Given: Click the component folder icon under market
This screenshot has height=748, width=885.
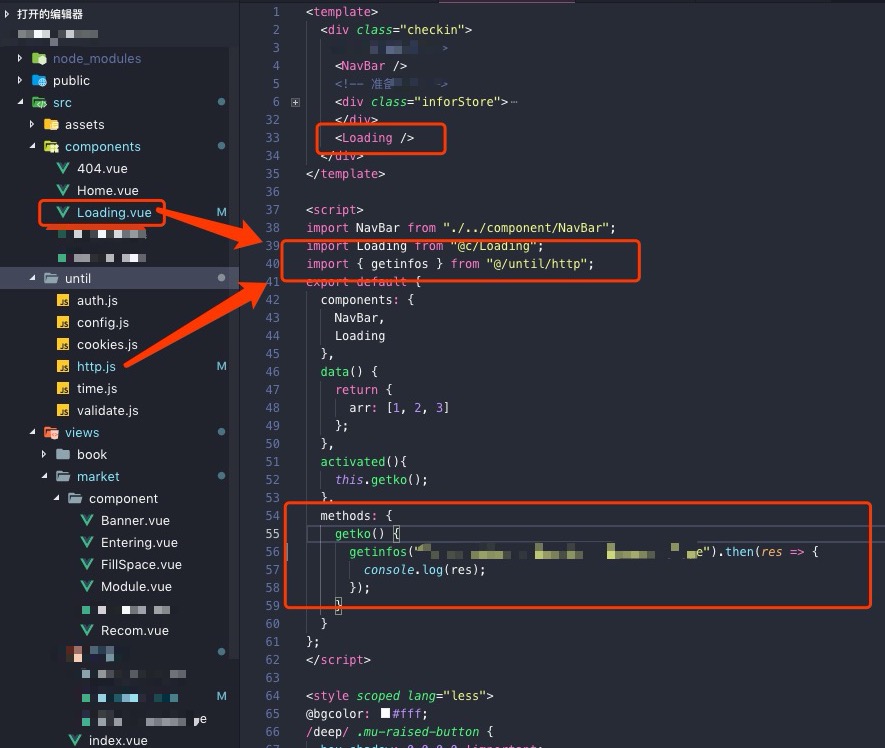Looking at the screenshot, I should pyautogui.click(x=75, y=498).
